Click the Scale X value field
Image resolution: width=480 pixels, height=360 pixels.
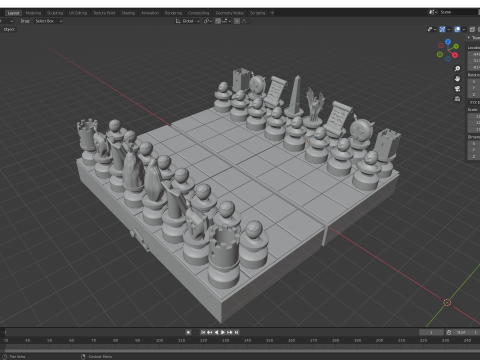point(474,116)
